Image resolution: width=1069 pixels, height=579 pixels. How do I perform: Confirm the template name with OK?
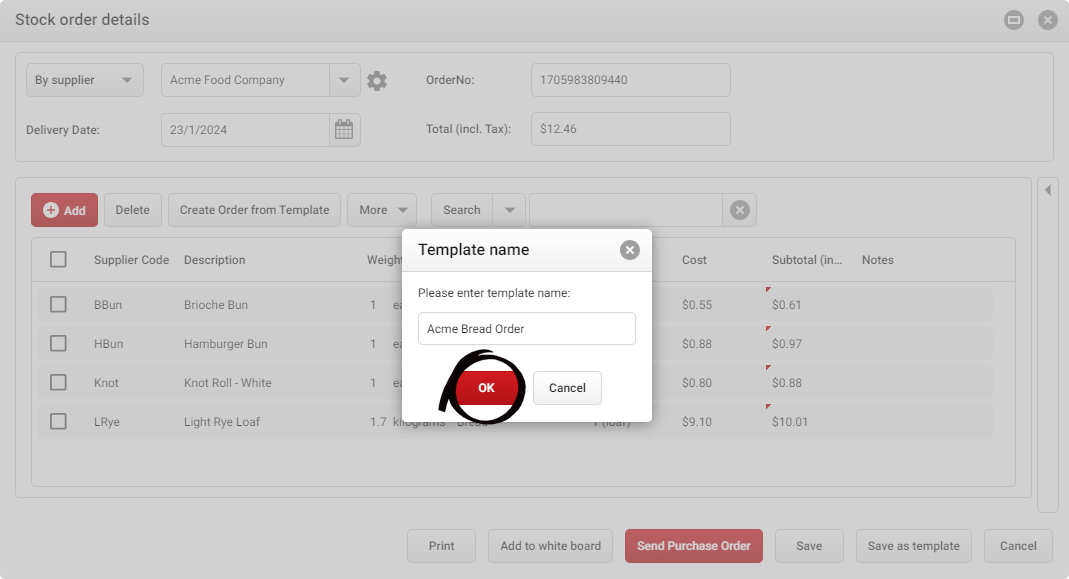486,388
